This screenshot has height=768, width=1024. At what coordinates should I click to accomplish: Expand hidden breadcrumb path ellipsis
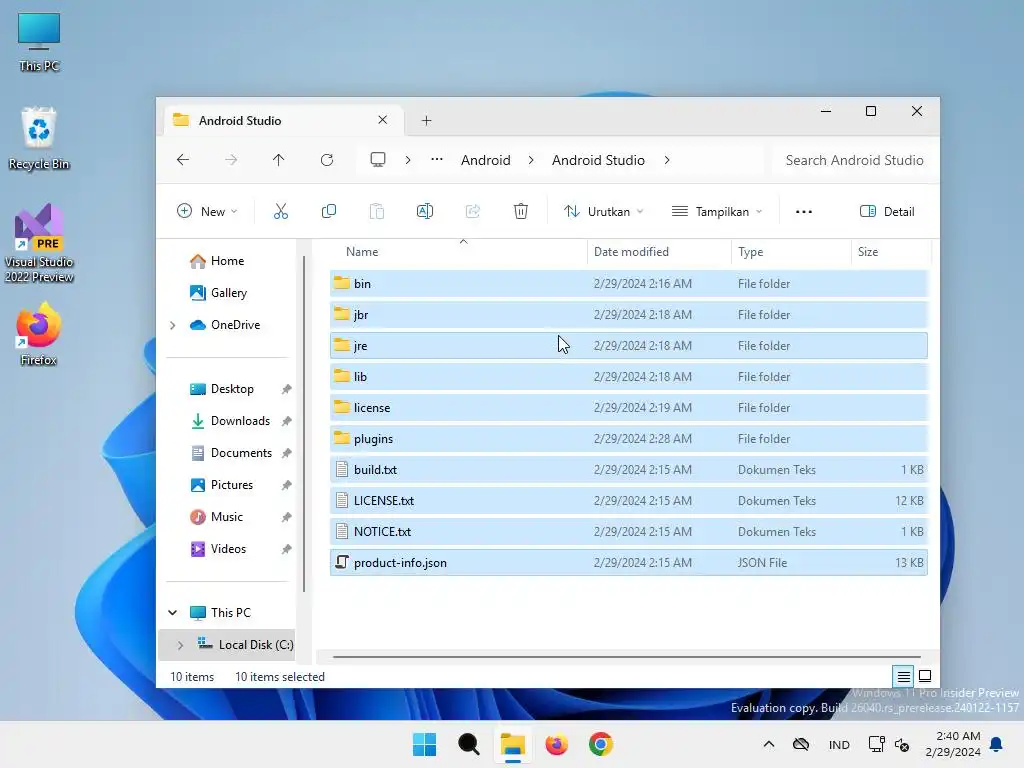point(437,160)
